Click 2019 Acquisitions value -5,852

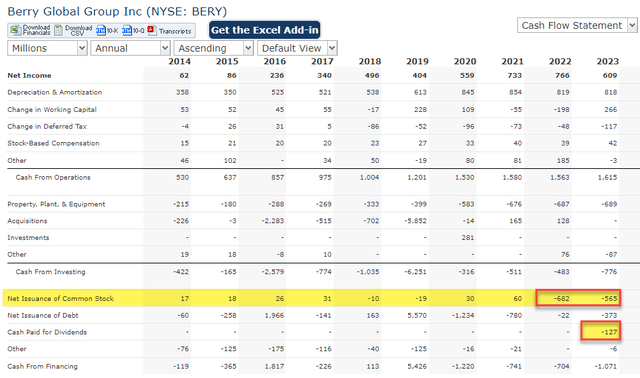(x=415, y=221)
